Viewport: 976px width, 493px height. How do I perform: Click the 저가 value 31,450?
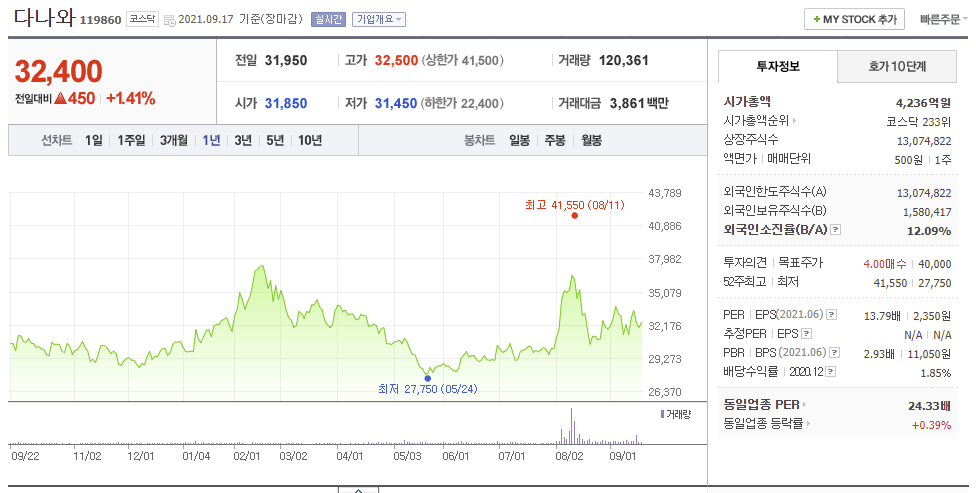coord(396,103)
